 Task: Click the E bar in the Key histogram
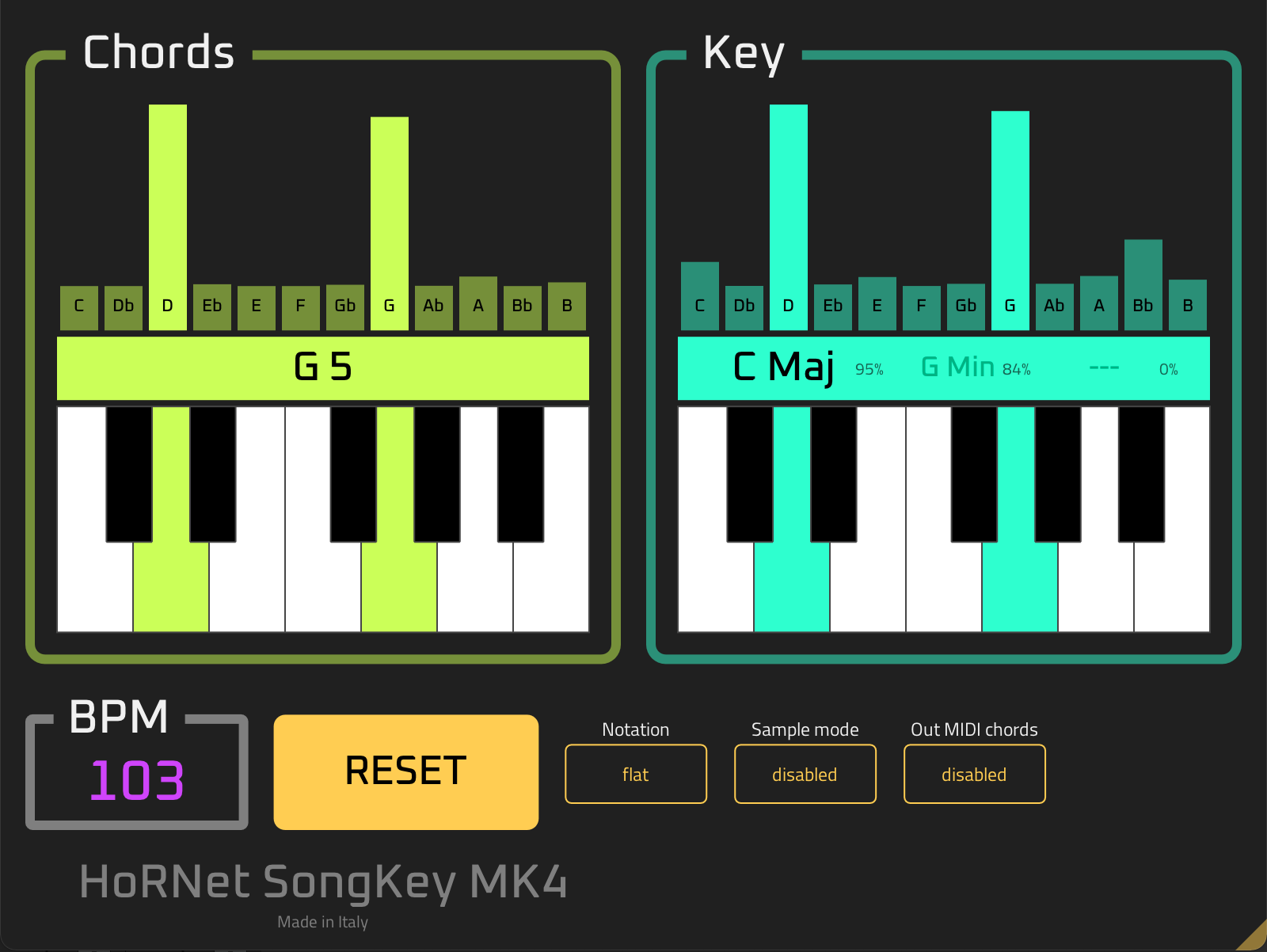(877, 303)
